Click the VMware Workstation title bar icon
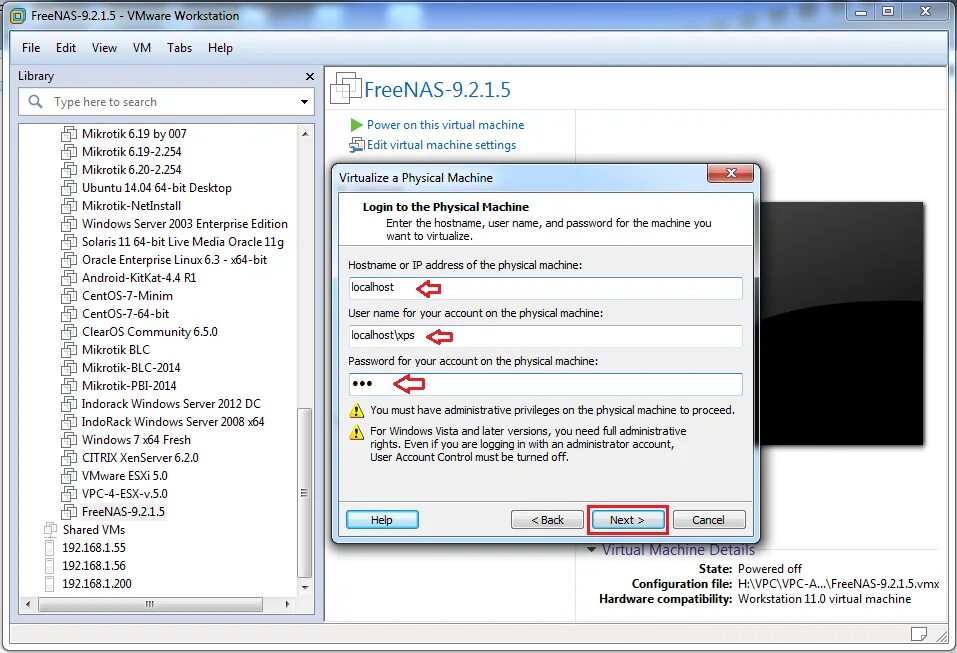Screen dimensions: 957x653 click(19, 16)
